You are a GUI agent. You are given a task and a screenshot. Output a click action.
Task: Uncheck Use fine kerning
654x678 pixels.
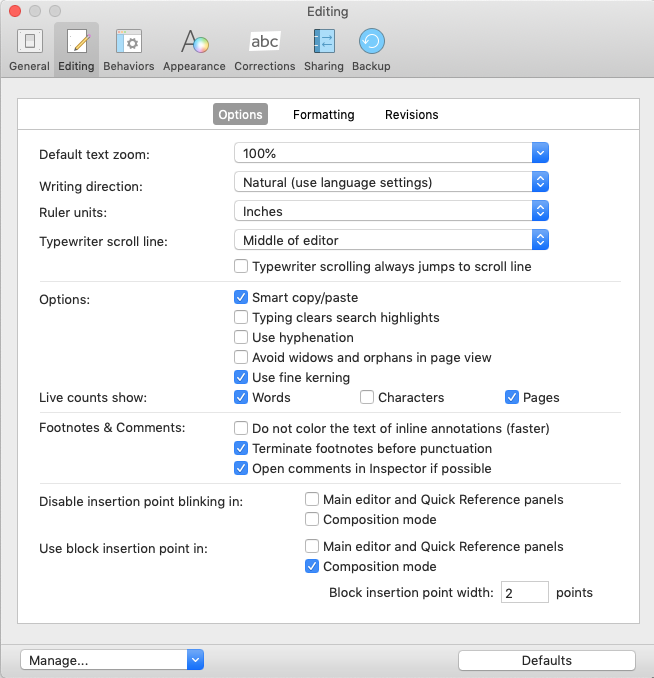click(241, 377)
